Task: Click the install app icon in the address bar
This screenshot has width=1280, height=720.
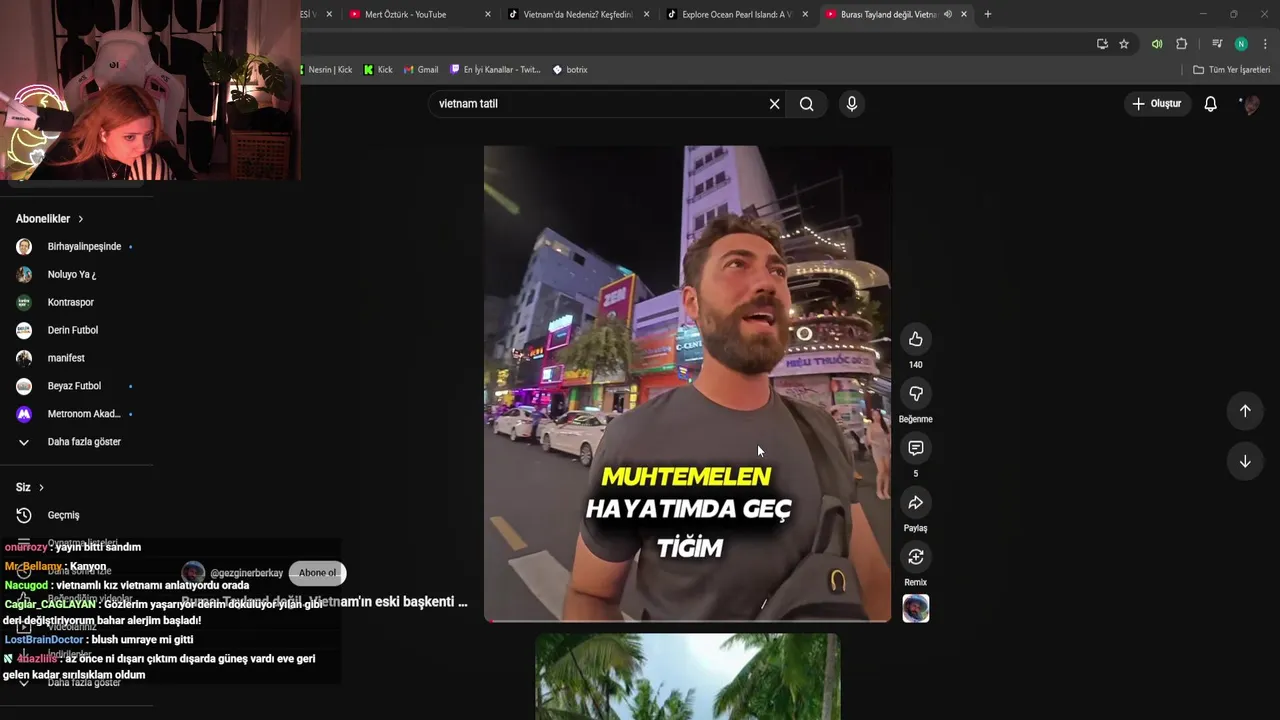Action: click(x=1101, y=44)
